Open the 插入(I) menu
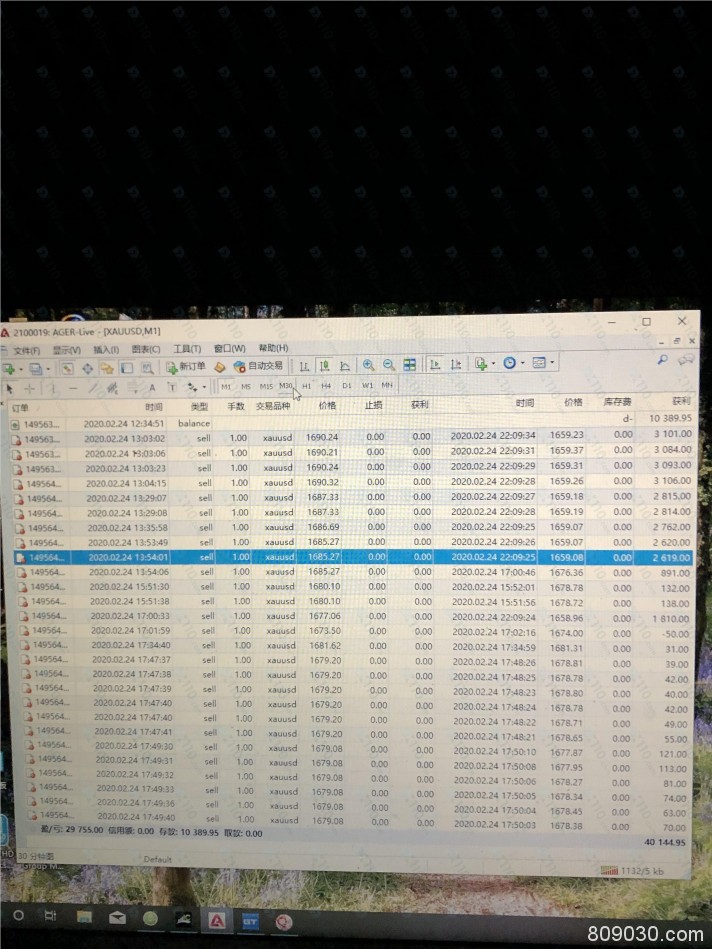Viewport: 712px width, 949px height. (x=106, y=350)
